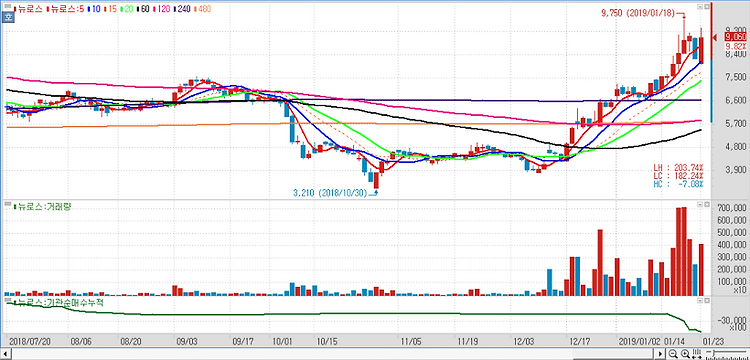
Task: Click the blue 호 badge icon
Action: [8, 17]
